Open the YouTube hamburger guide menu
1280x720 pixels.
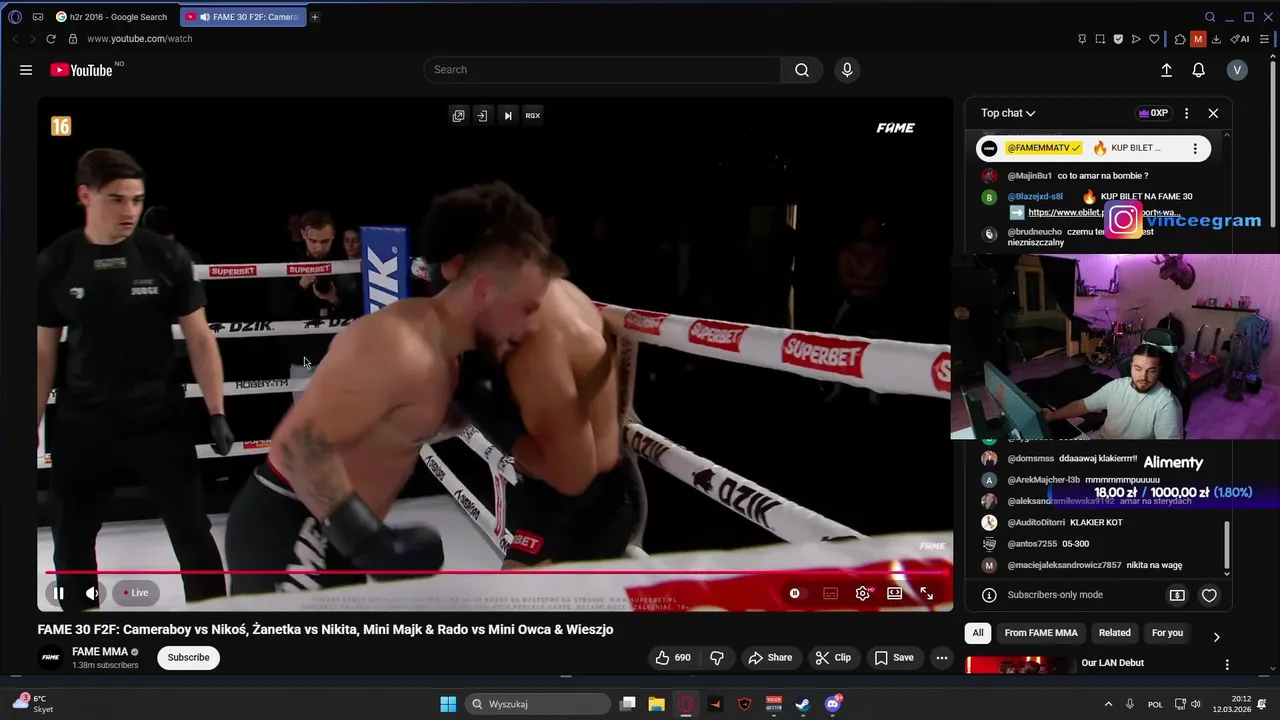point(26,70)
